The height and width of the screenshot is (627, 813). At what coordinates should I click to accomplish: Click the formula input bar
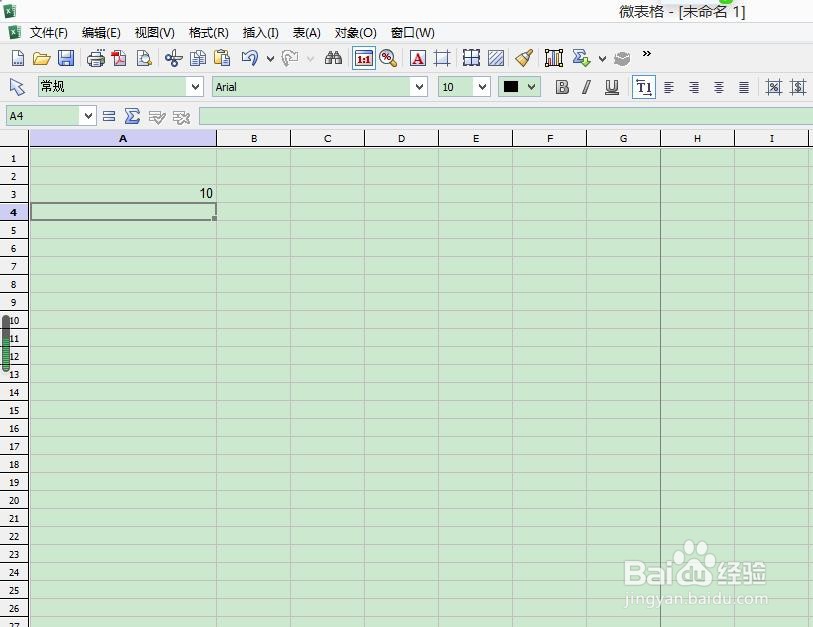click(x=506, y=116)
